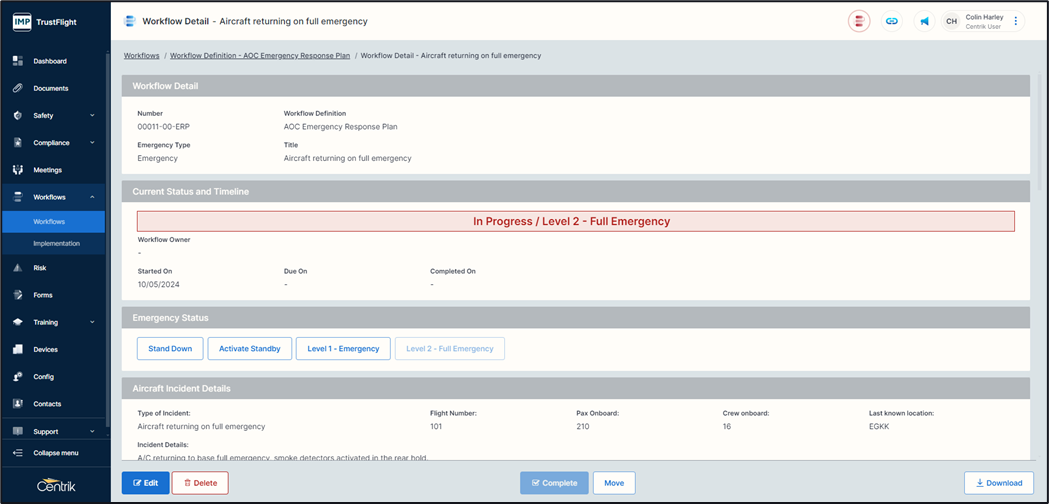1049x504 pixels.
Task: Go to Meetings in sidebar
Action: click(47, 170)
